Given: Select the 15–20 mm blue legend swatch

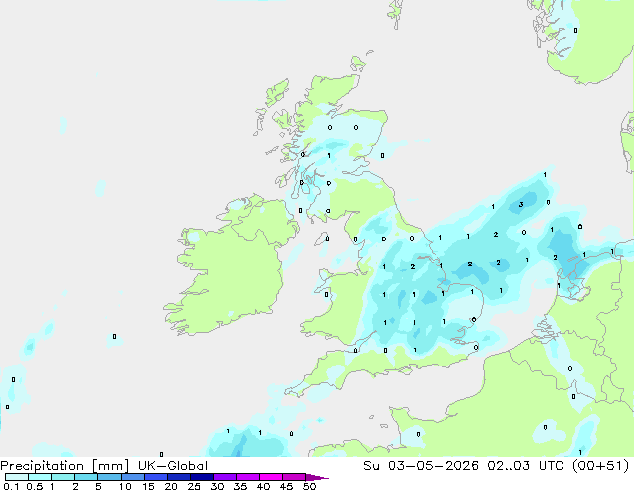Looking at the screenshot, I should 156,477.
